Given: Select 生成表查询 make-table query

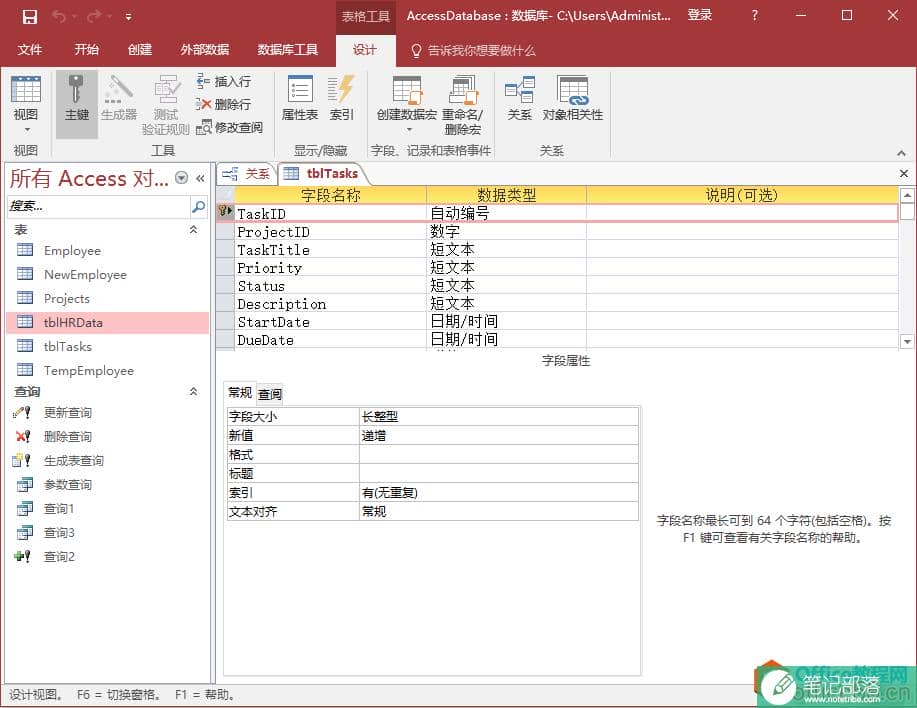Looking at the screenshot, I should (x=108, y=461).
